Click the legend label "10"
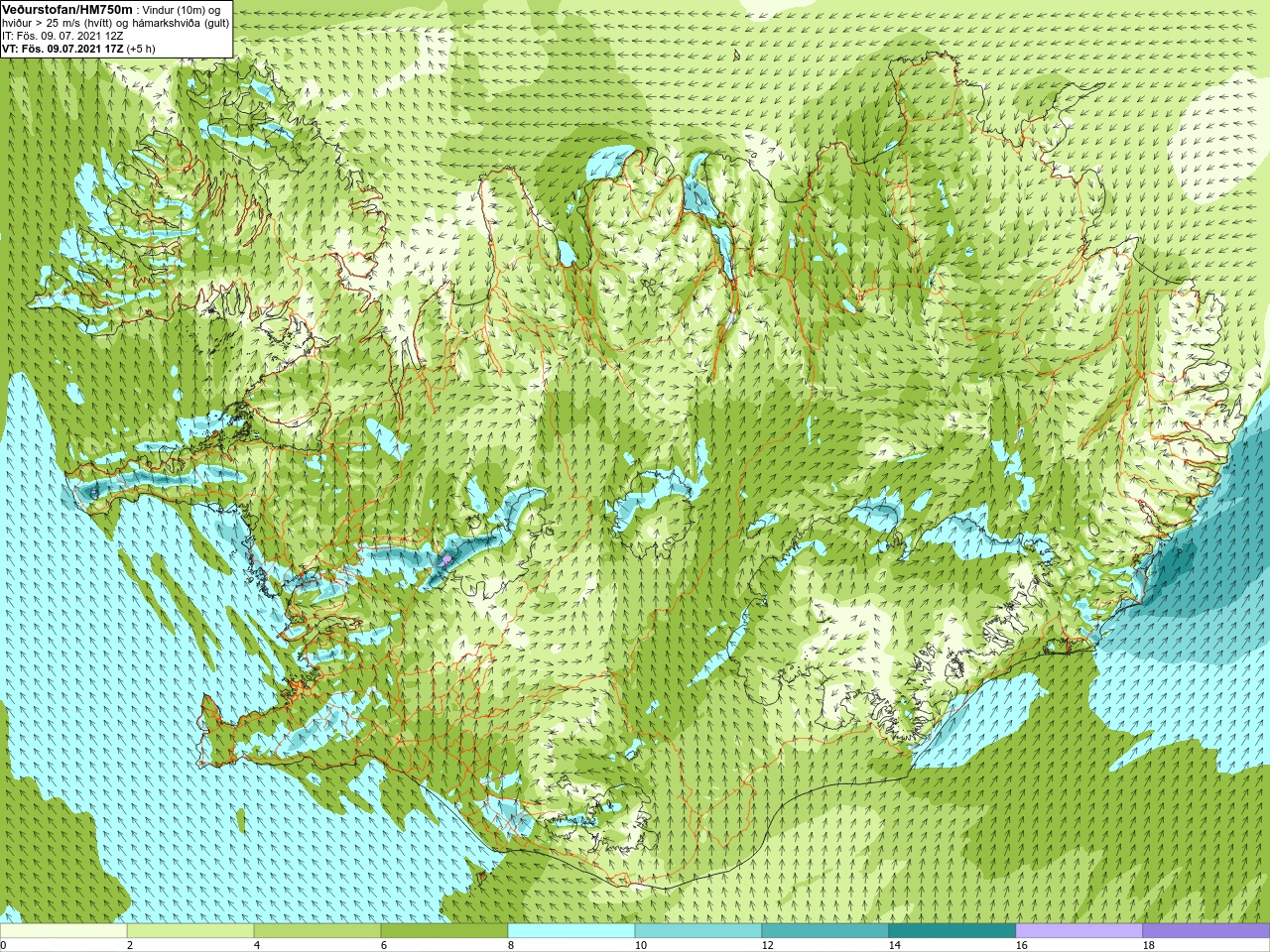This screenshot has height=952, width=1270. (641, 946)
